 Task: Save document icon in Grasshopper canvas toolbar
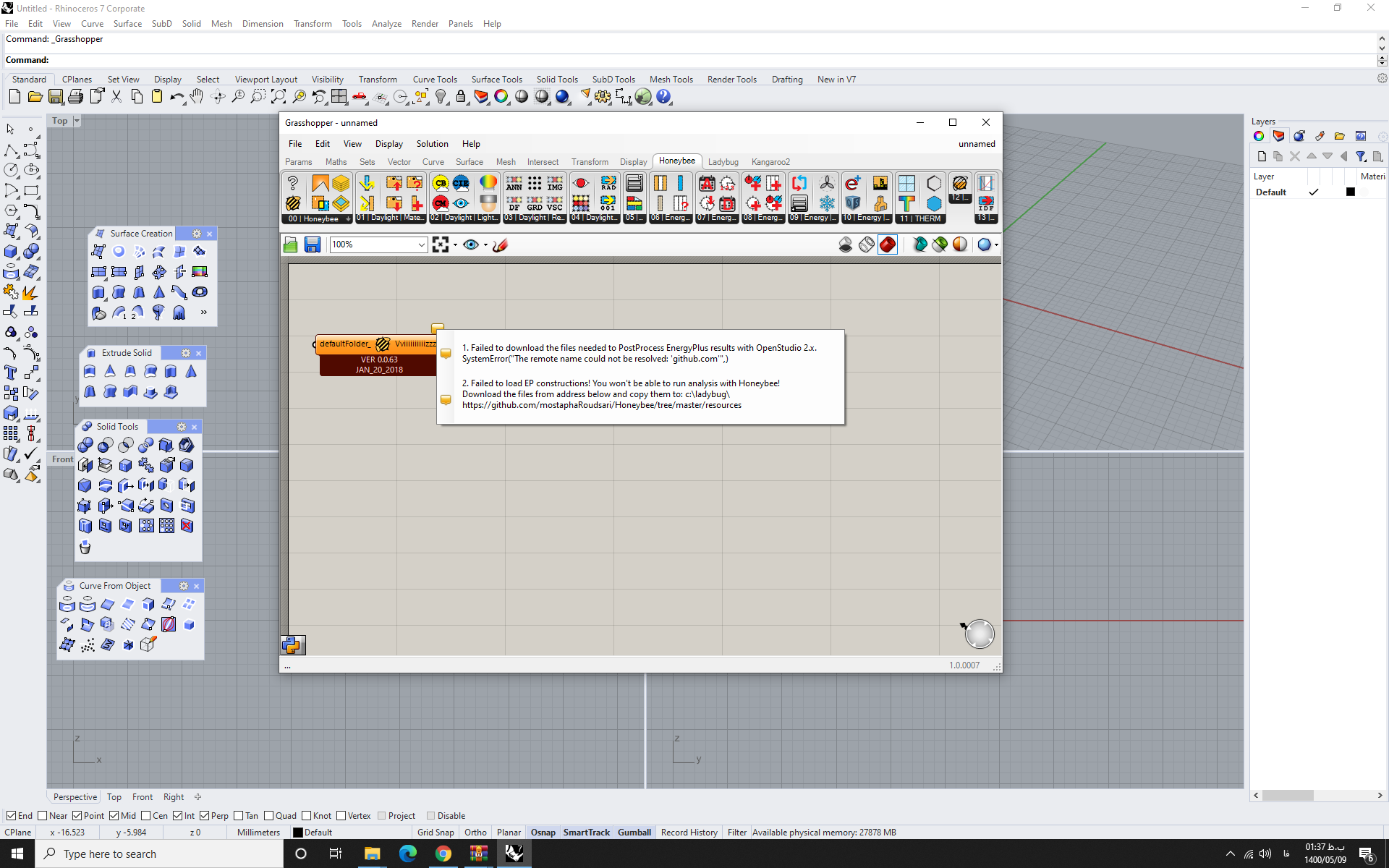tap(312, 244)
